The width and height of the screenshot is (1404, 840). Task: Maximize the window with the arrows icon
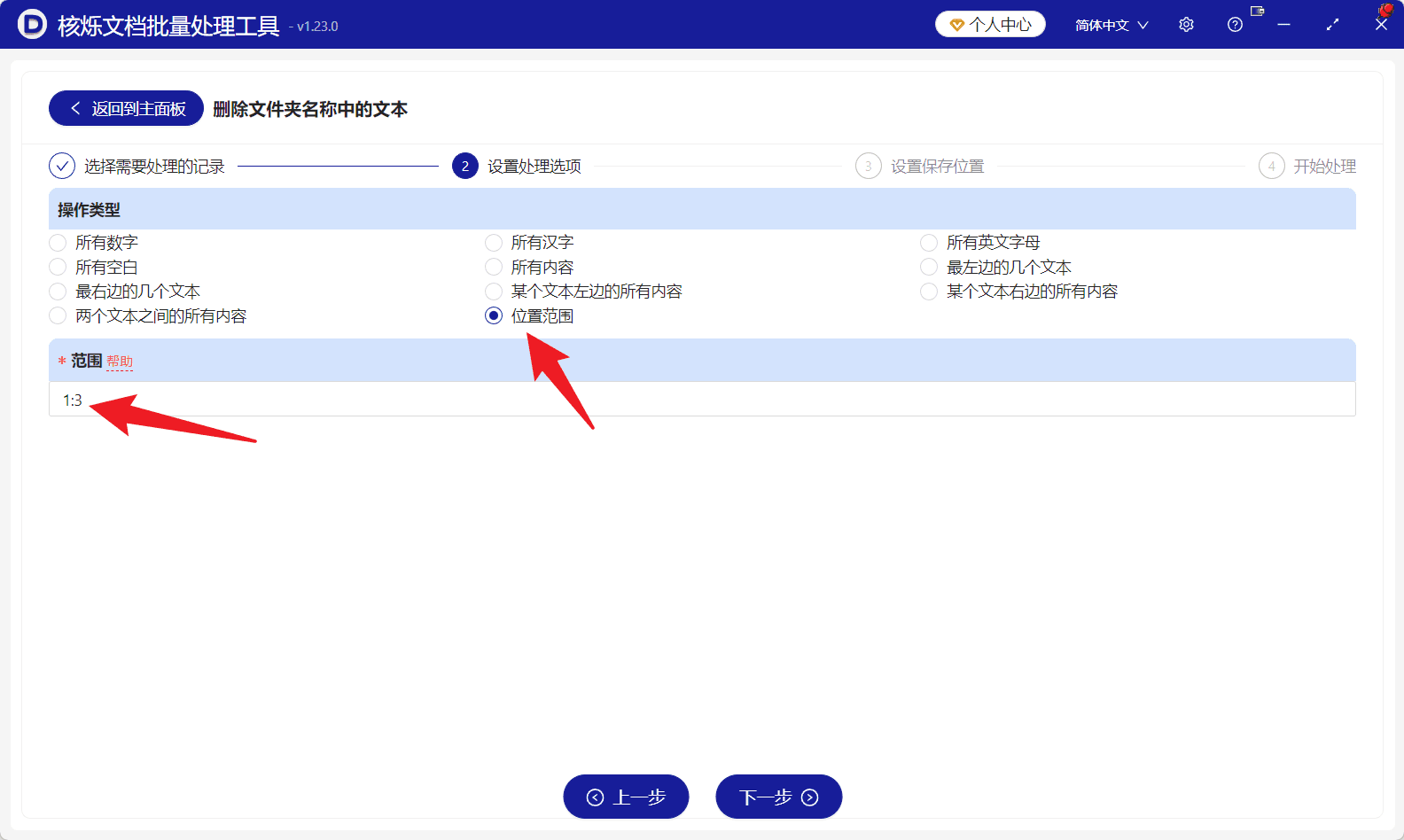pyautogui.click(x=1332, y=25)
